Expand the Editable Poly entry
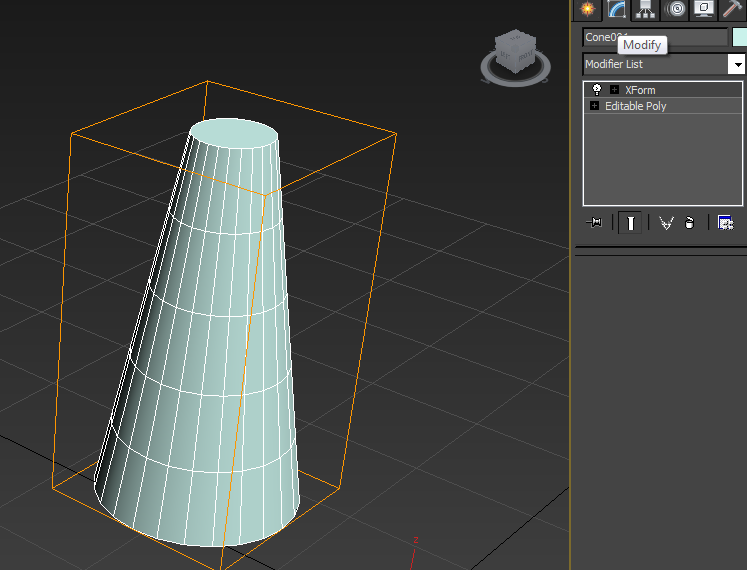Screen dimensions: 747x570 click(x=594, y=106)
